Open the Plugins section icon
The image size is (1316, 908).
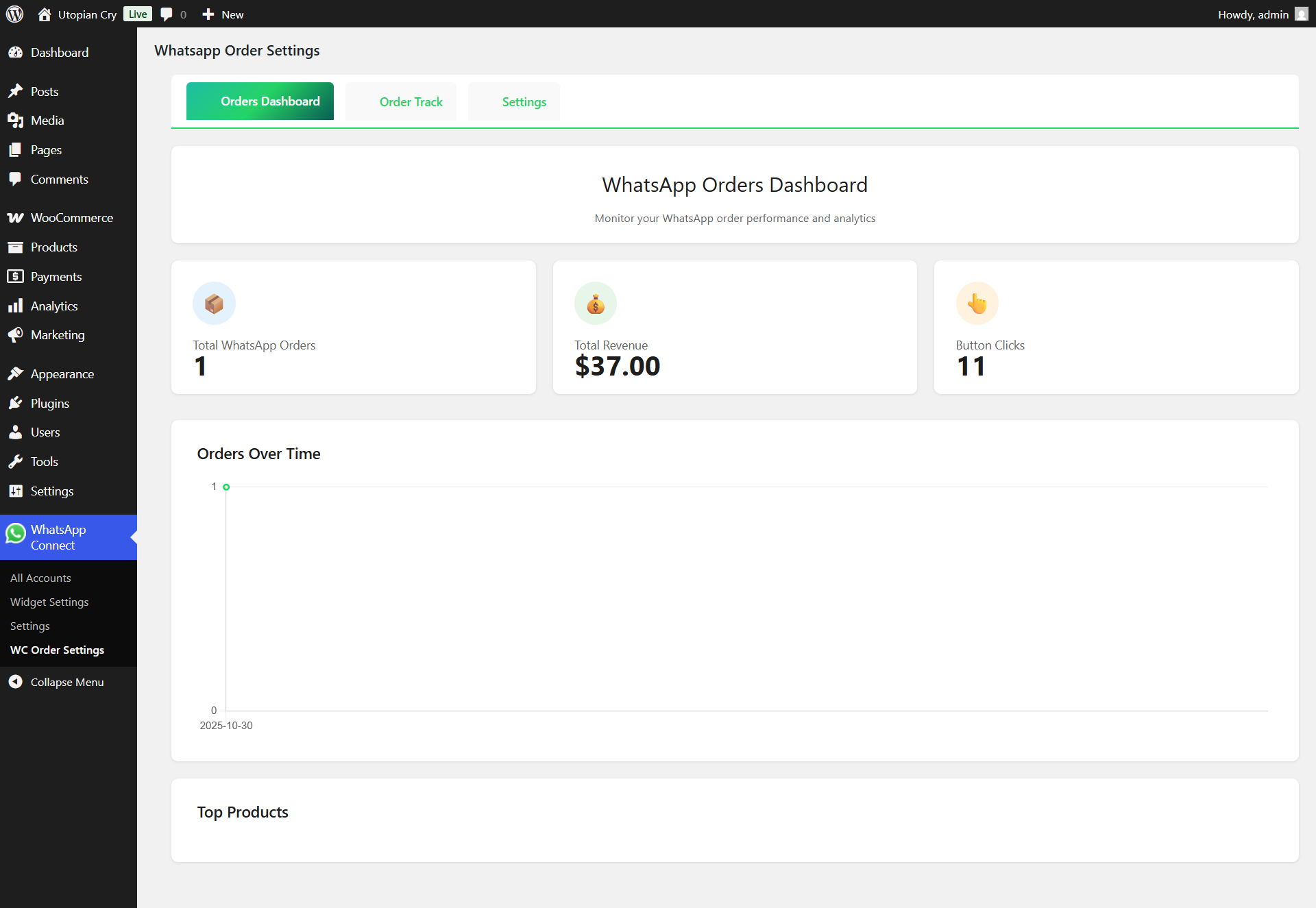point(16,403)
